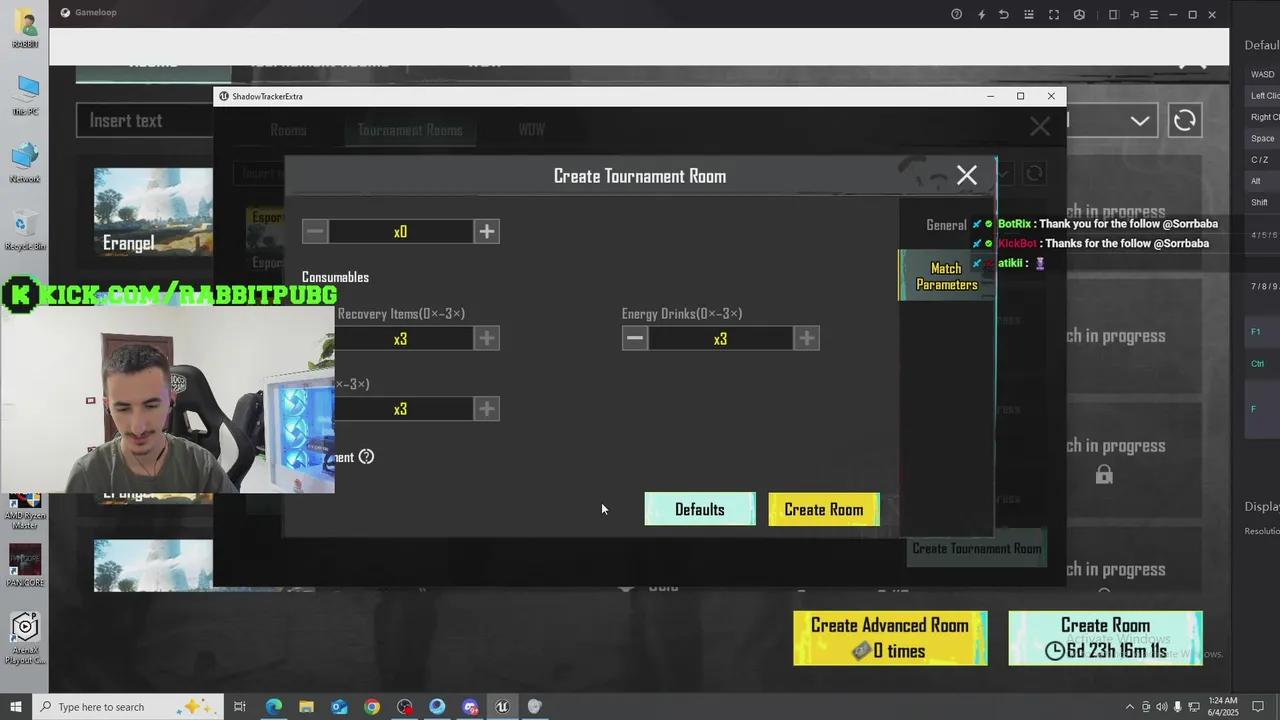The width and height of the screenshot is (1280, 720).
Task: Increase Energy Drinks count
Action: pyautogui.click(x=807, y=338)
